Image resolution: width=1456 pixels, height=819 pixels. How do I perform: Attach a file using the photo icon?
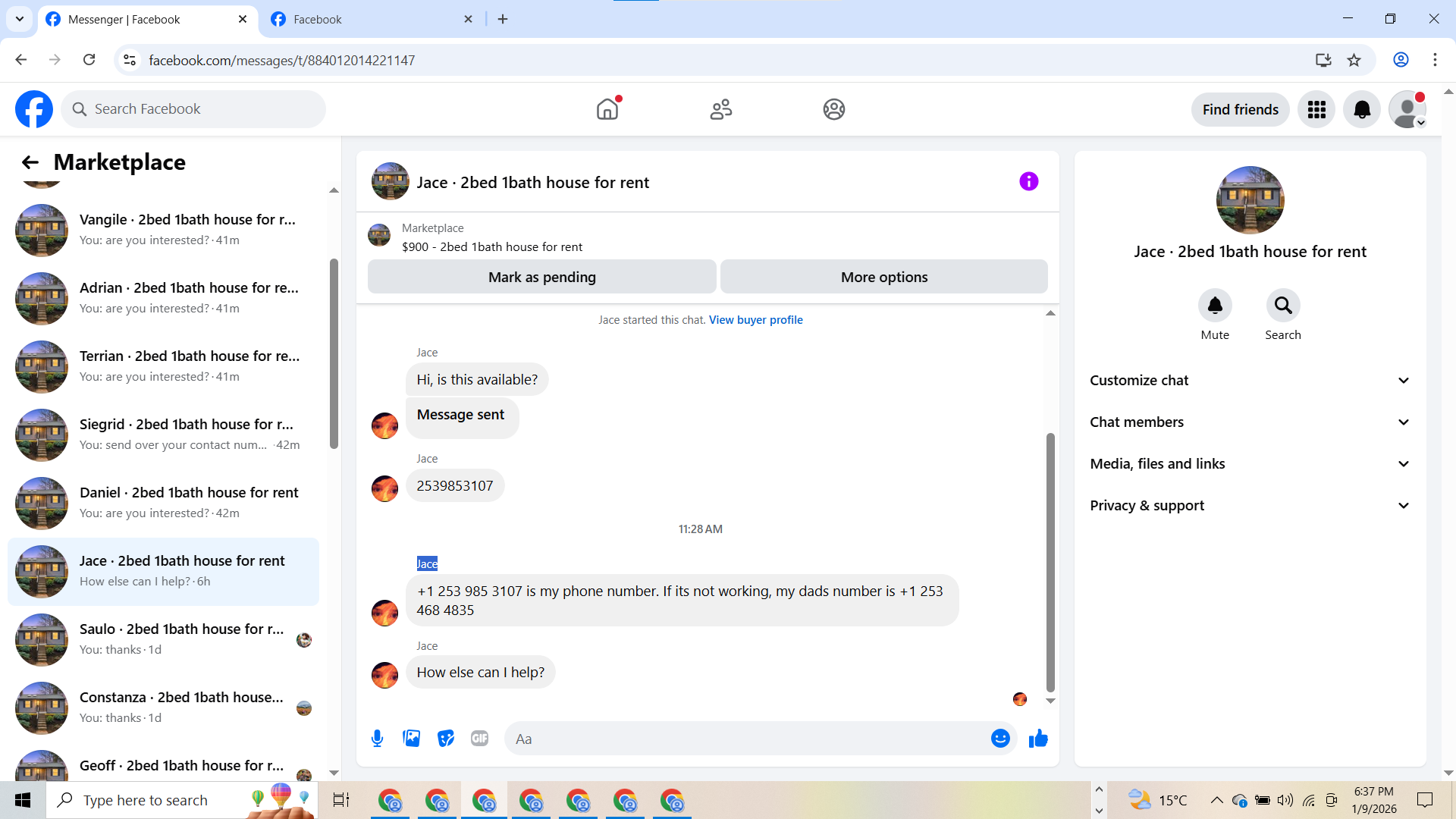[x=411, y=739]
